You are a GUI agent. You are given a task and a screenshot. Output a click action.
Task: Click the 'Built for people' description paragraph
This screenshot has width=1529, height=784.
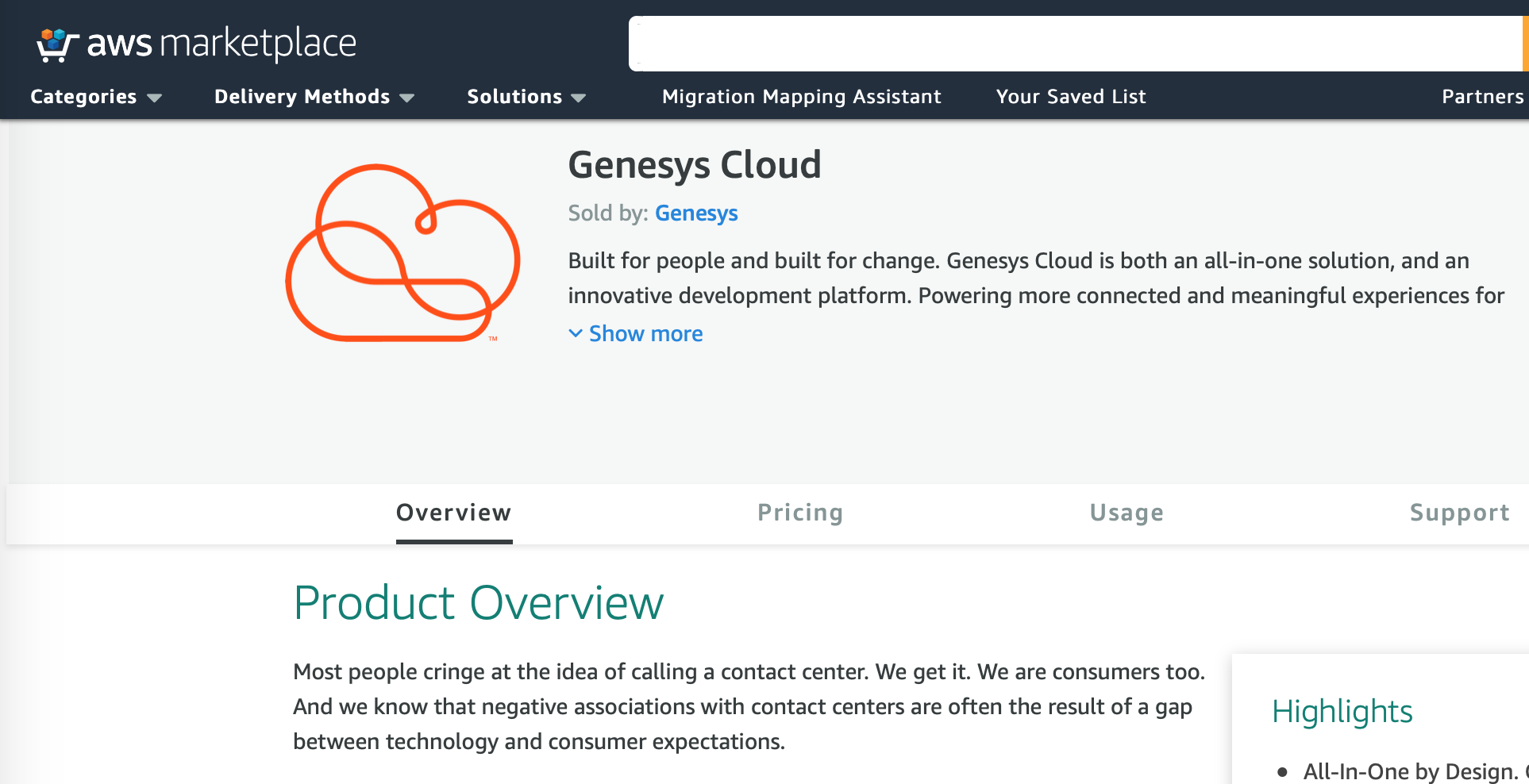point(1036,279)
